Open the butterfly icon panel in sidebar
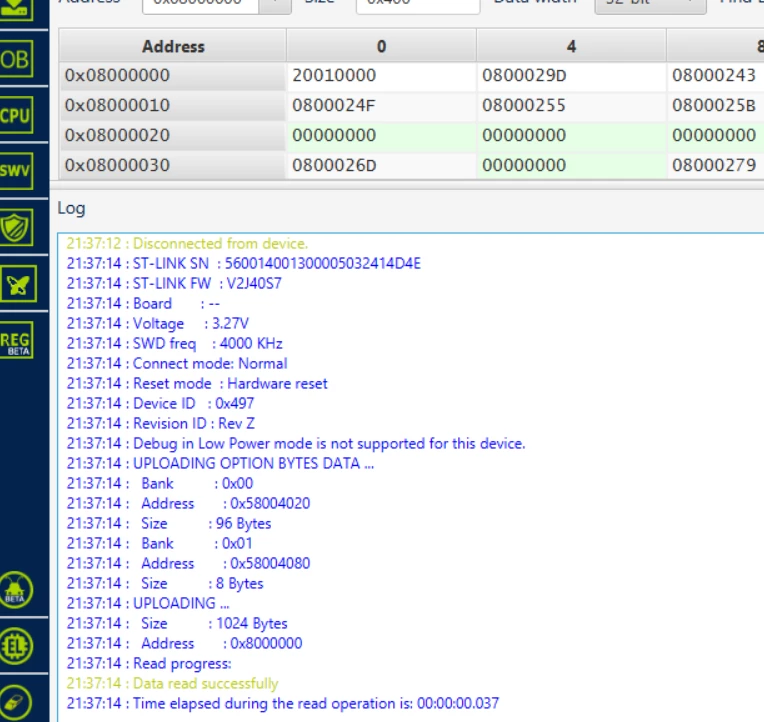This screenshot has width=764, height=722. tap(18, 284)
